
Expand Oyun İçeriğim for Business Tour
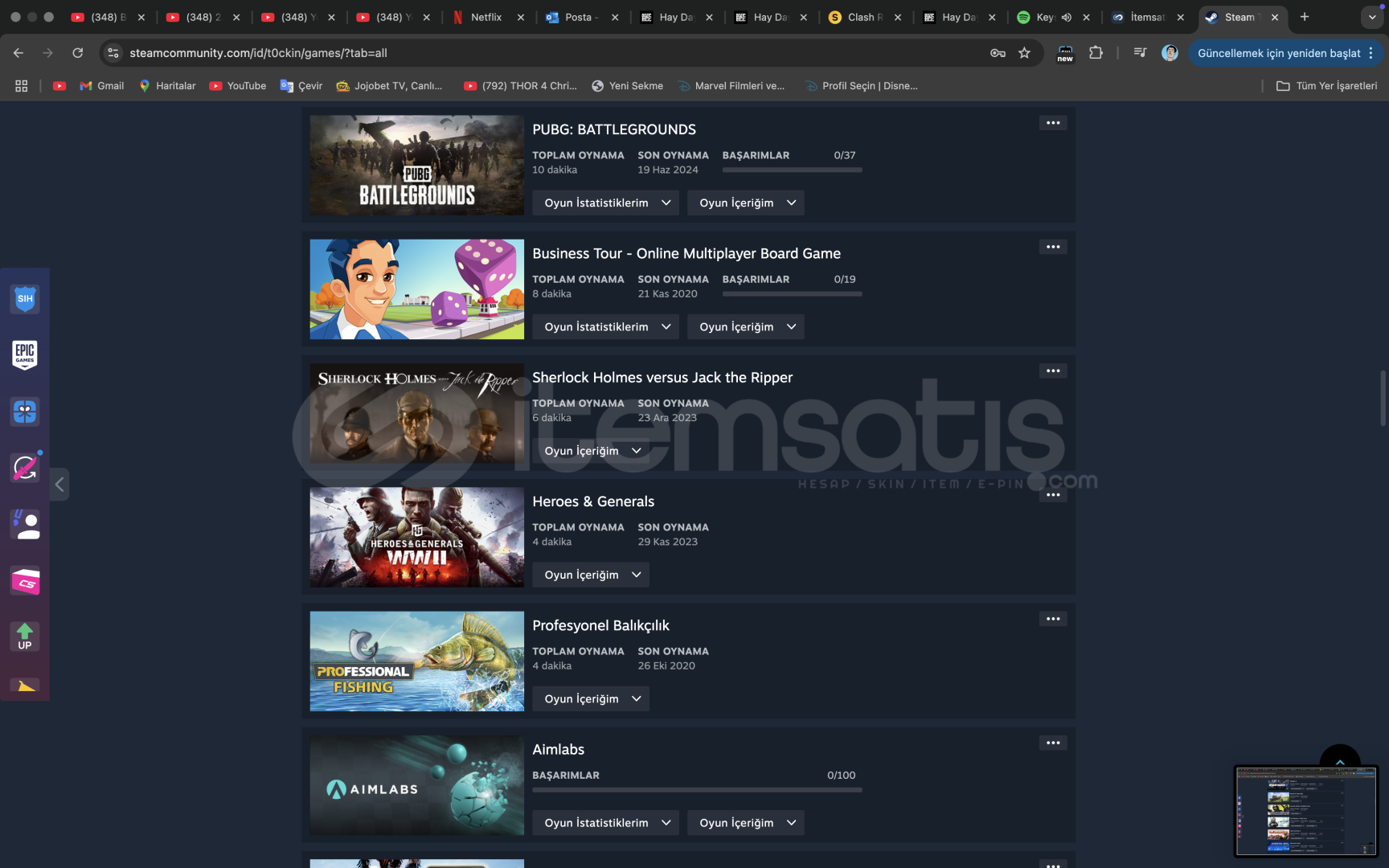tap(746, 326)
